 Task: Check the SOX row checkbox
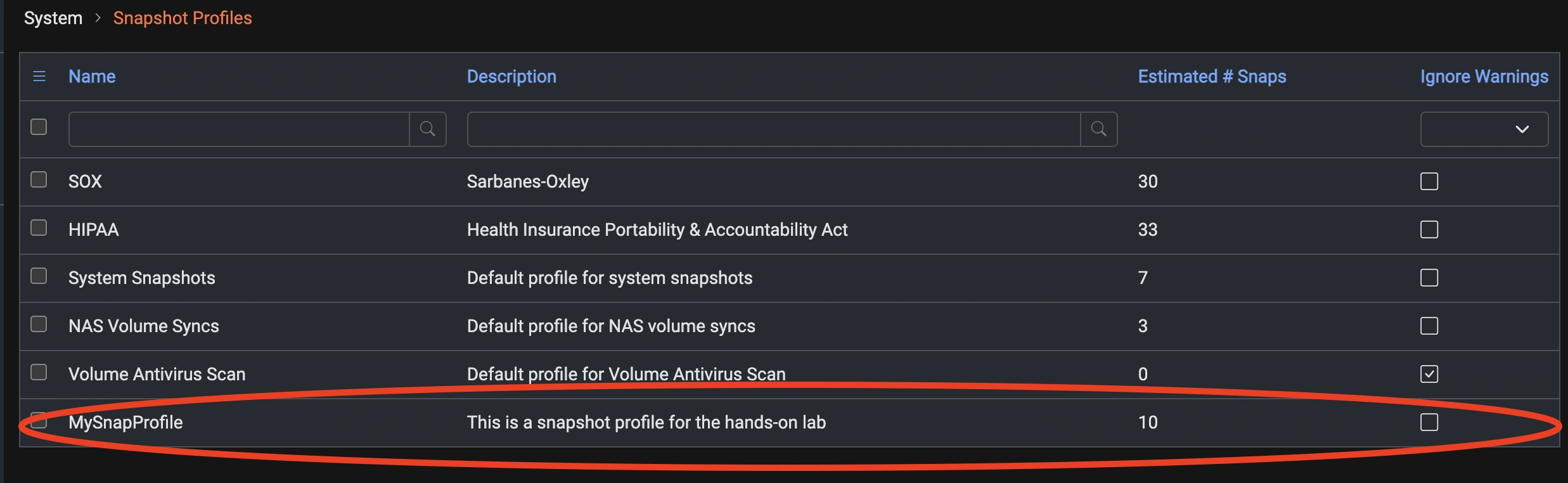(x=39, y=180)
